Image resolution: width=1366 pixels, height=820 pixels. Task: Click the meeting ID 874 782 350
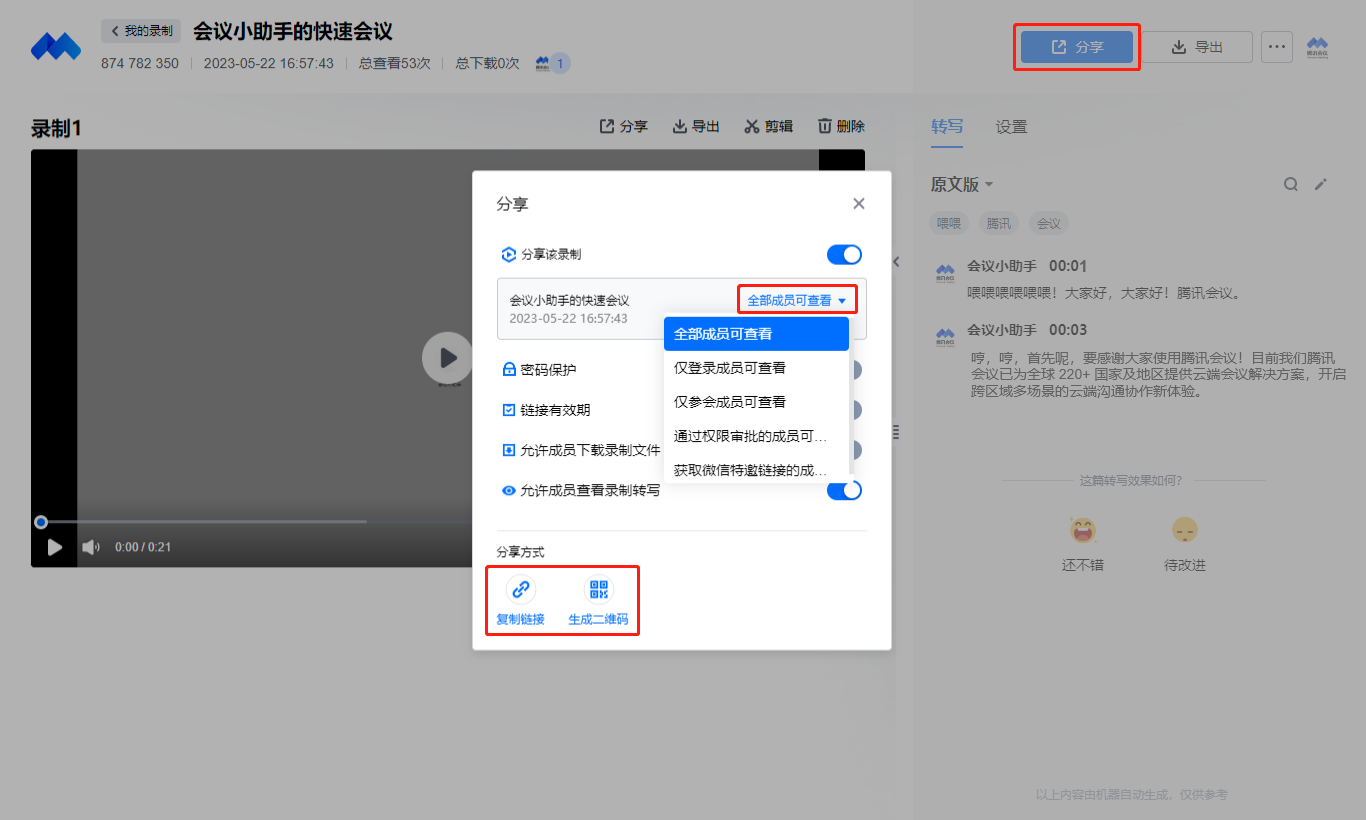(x=140, y=64)
